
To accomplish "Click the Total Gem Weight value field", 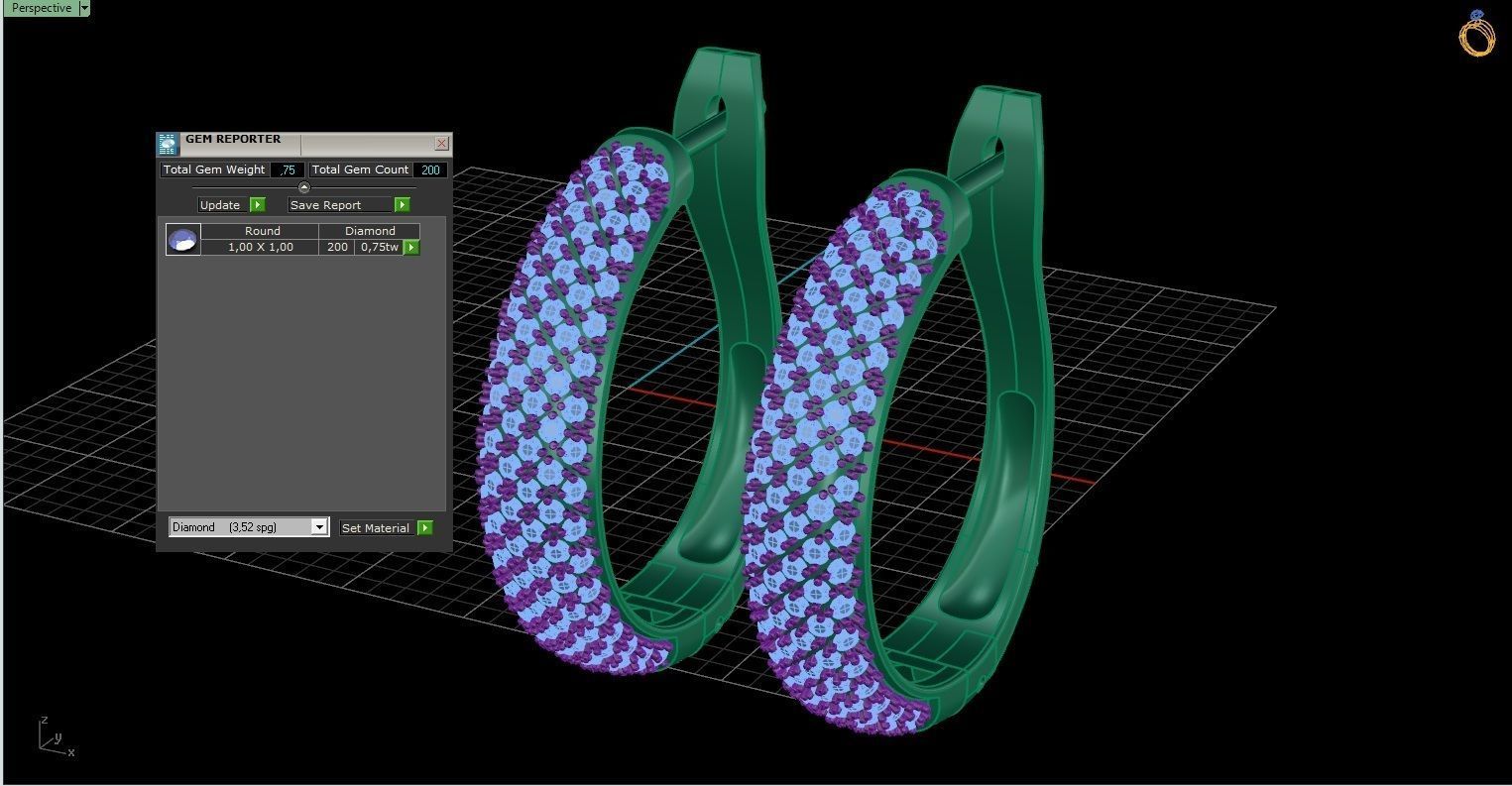I will click(x=288, y=169).
